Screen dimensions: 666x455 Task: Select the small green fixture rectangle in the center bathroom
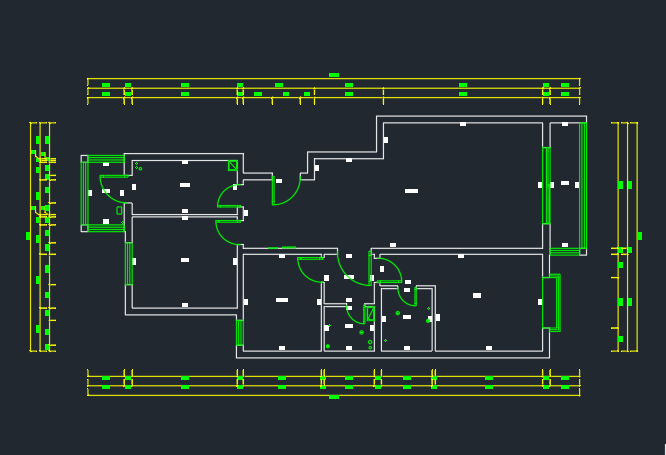369,314
